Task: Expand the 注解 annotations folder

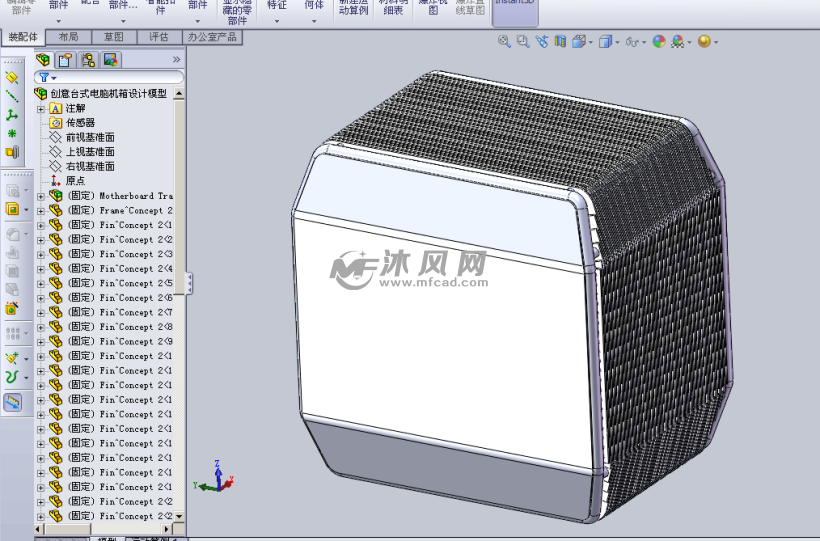Action: [x=41, y=108]
